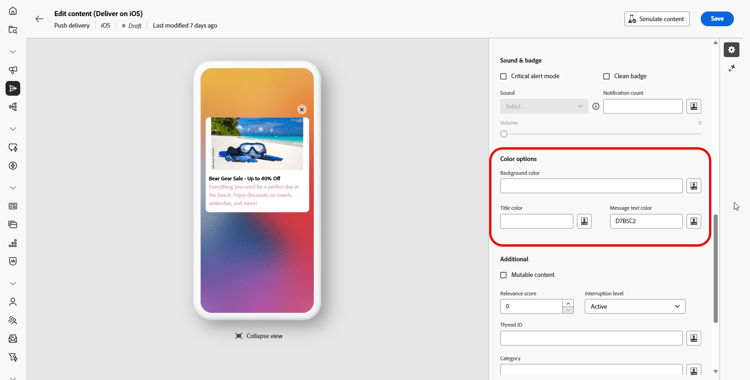
Task: Click the 'Push delivery' header label
Action: pyautogui.click(x=72, y=26)
